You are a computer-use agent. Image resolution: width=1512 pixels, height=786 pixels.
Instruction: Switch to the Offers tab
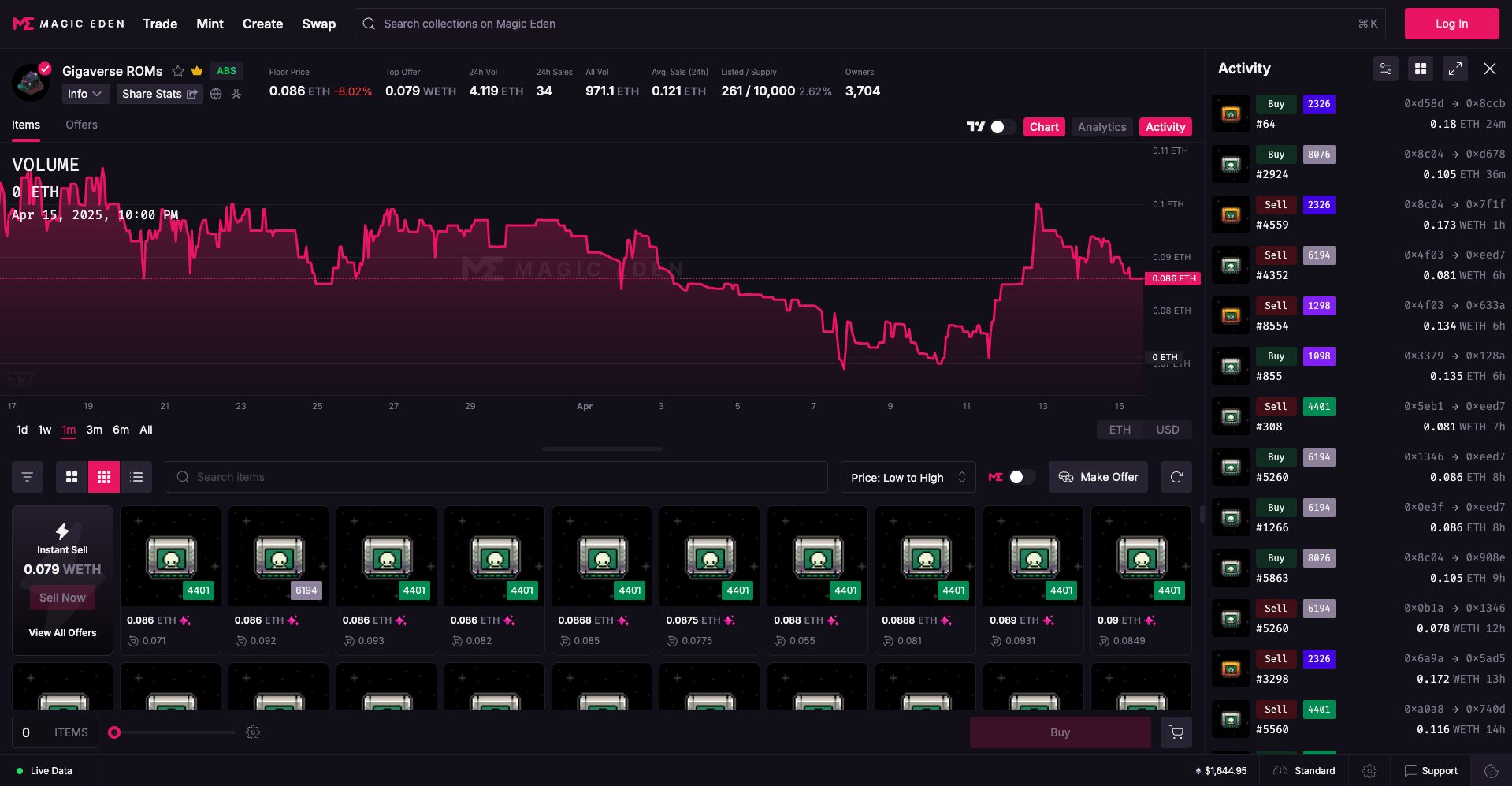pos(81,125)
